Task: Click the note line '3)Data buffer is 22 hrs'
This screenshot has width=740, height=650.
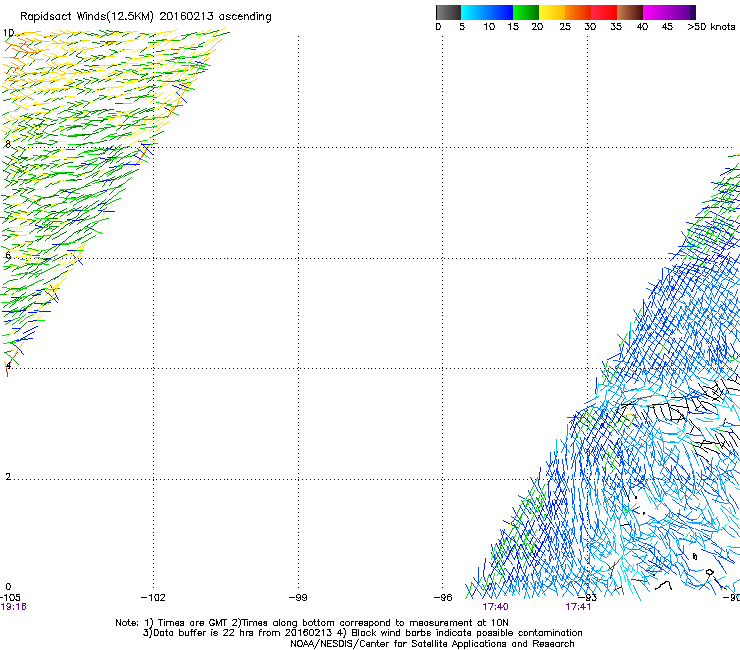Action: 362,633
